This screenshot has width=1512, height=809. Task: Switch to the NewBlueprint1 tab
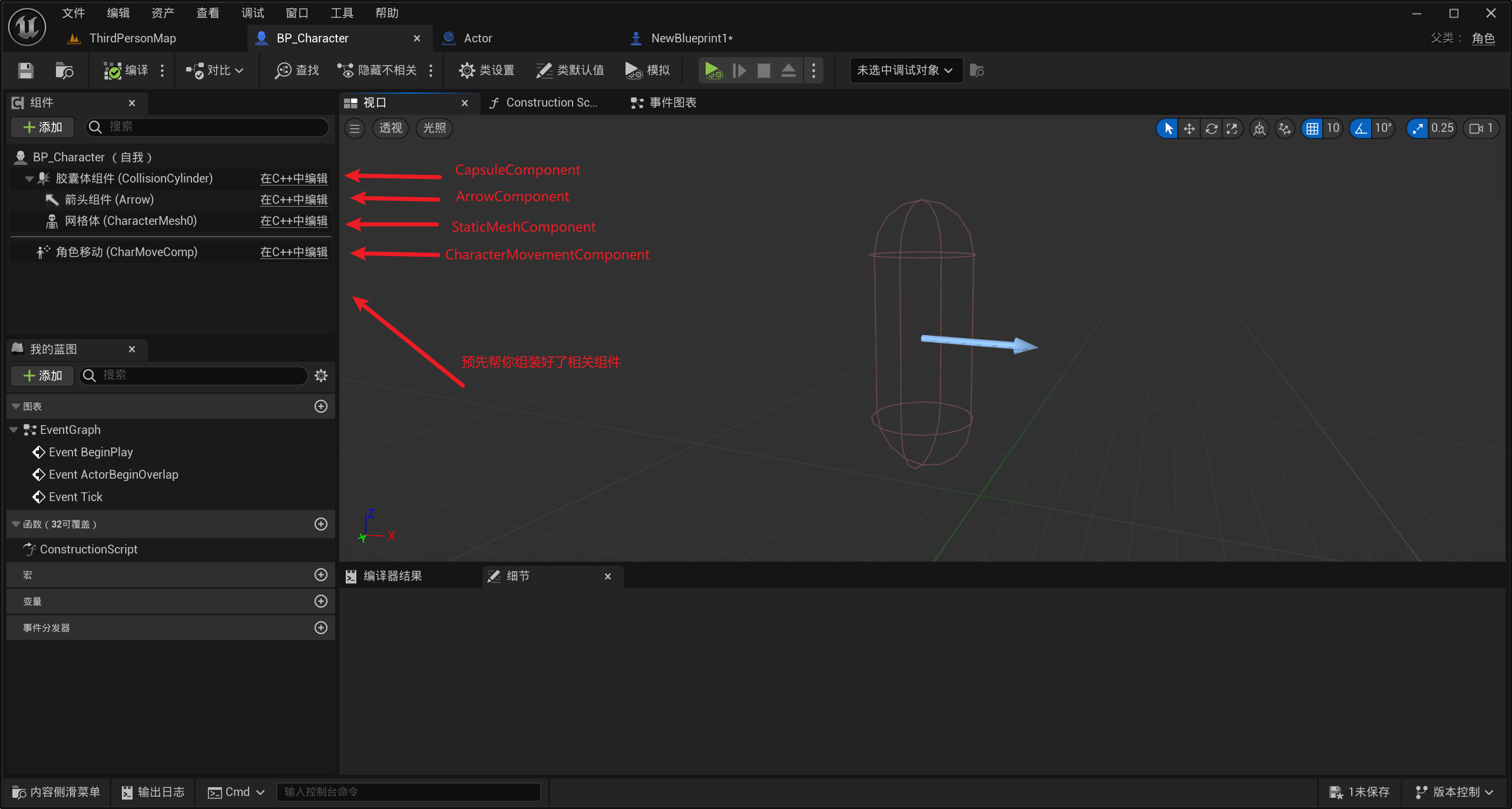(692, 38)
